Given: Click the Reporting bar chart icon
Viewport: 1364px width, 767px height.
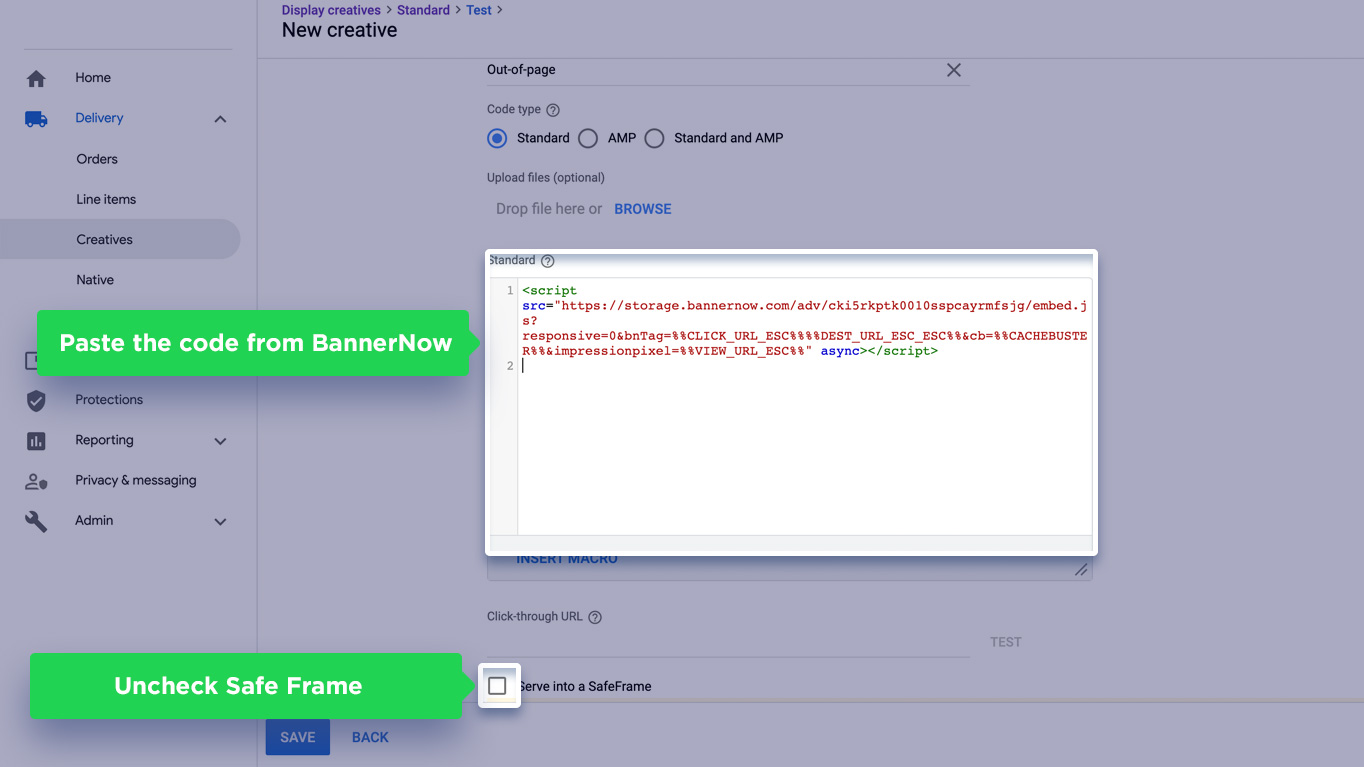Looking at the screenshot, I should point(36,441).
